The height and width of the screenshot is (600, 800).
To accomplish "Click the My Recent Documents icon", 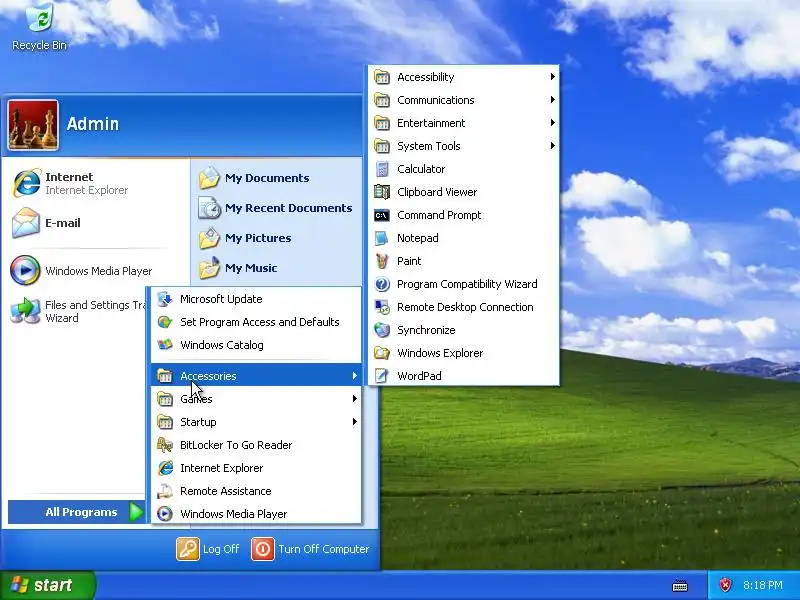I will click(209, 208).
